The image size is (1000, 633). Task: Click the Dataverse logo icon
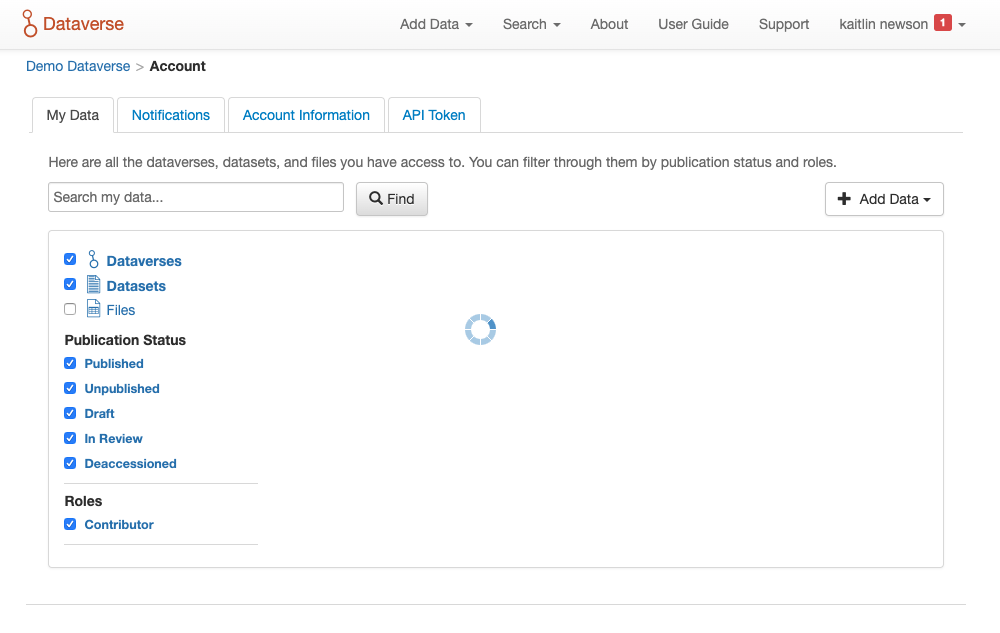29,24
